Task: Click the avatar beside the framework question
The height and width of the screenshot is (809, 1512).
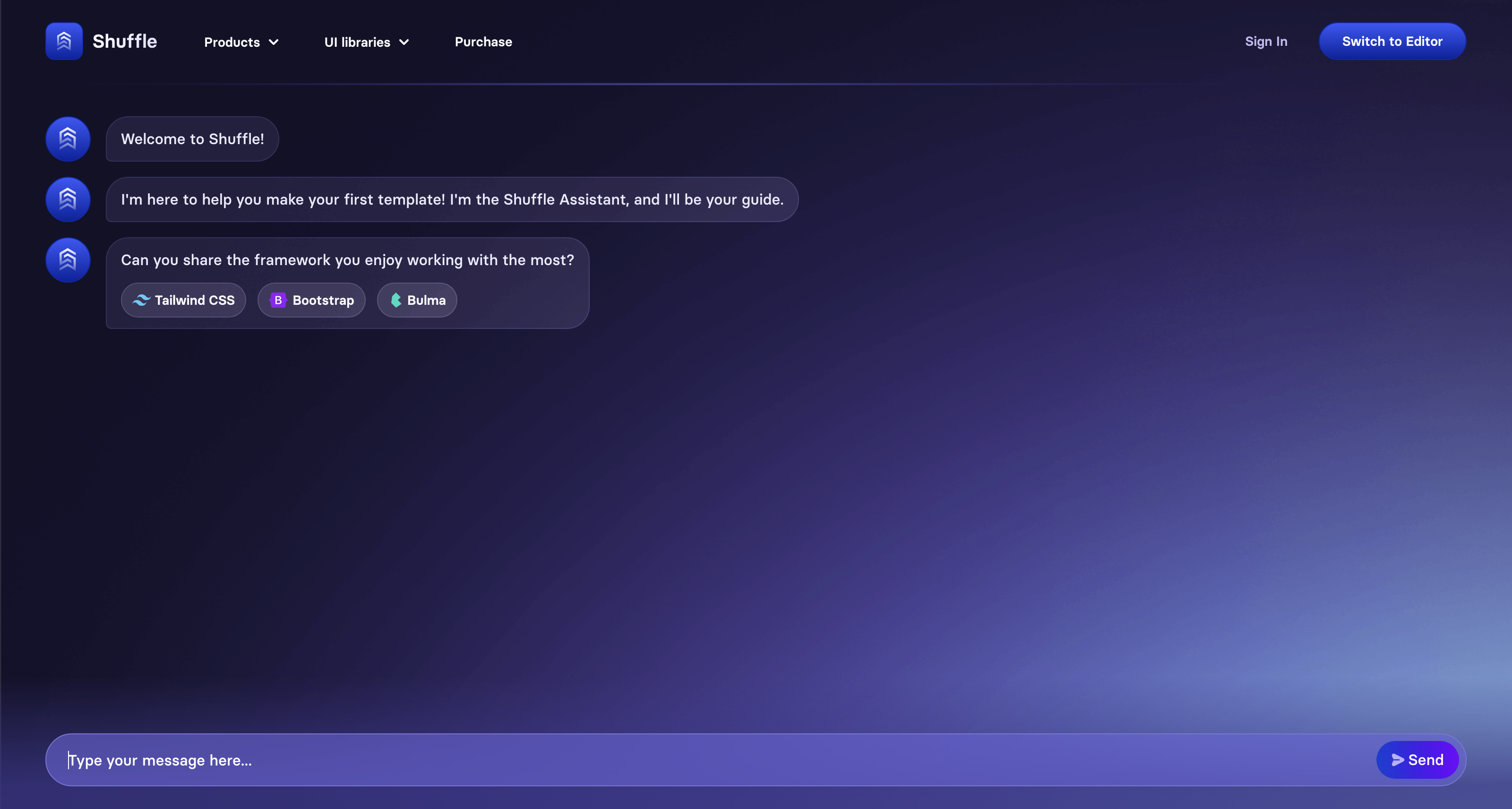Action: pos(68,260)
